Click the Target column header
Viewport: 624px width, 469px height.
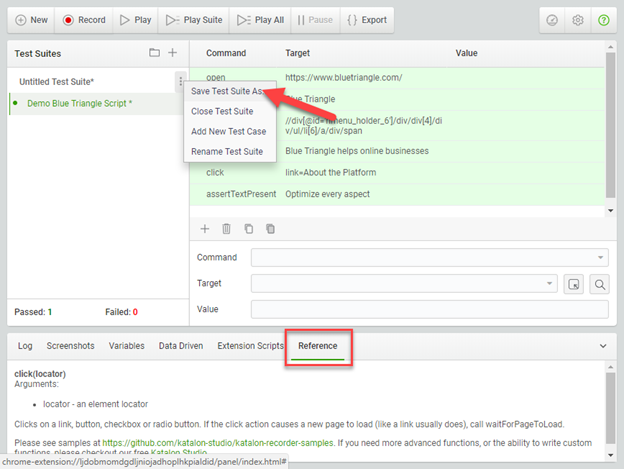coord(297,53)
